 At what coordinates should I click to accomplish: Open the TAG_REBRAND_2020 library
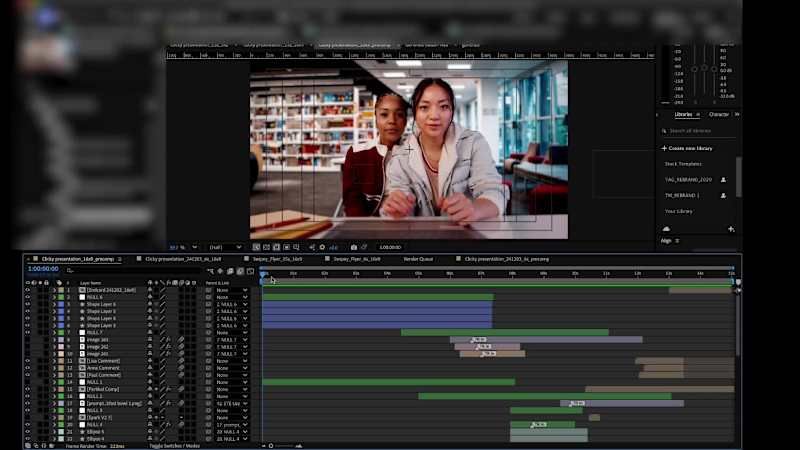688,180
